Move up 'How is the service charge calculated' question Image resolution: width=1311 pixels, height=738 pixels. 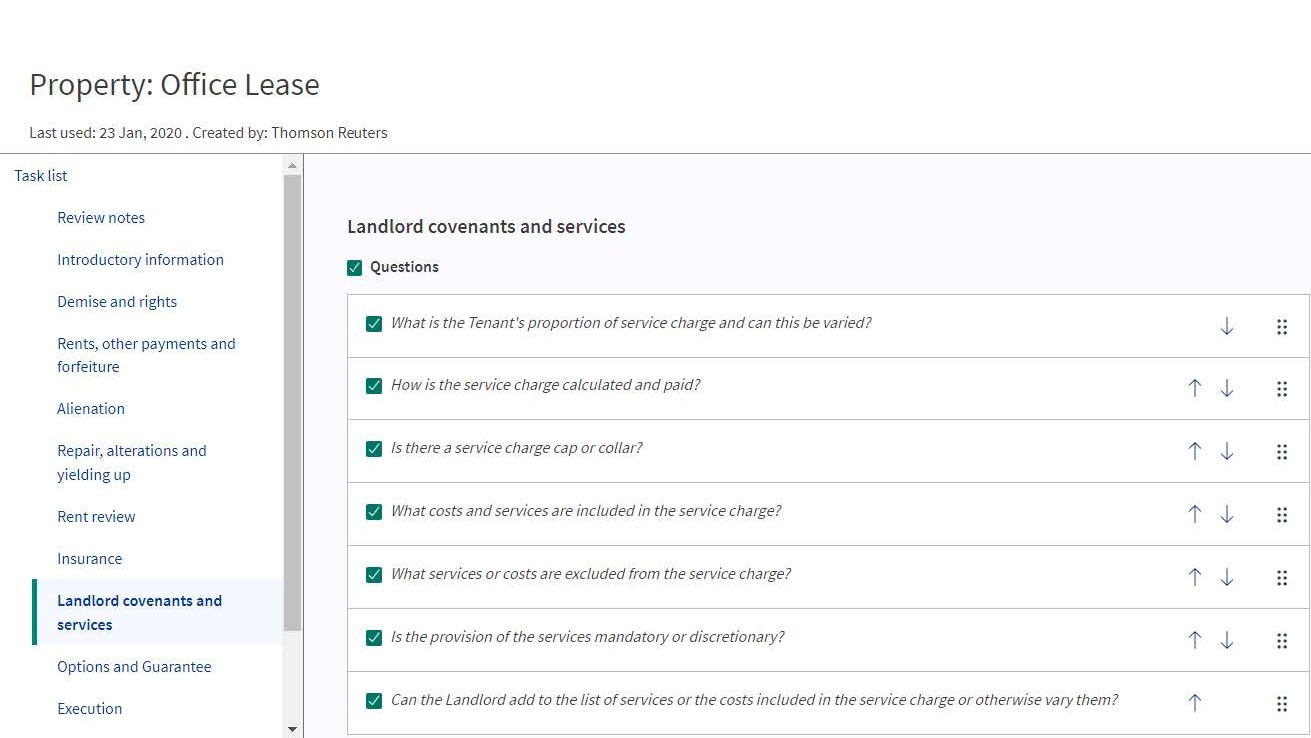click(1194, 389)
